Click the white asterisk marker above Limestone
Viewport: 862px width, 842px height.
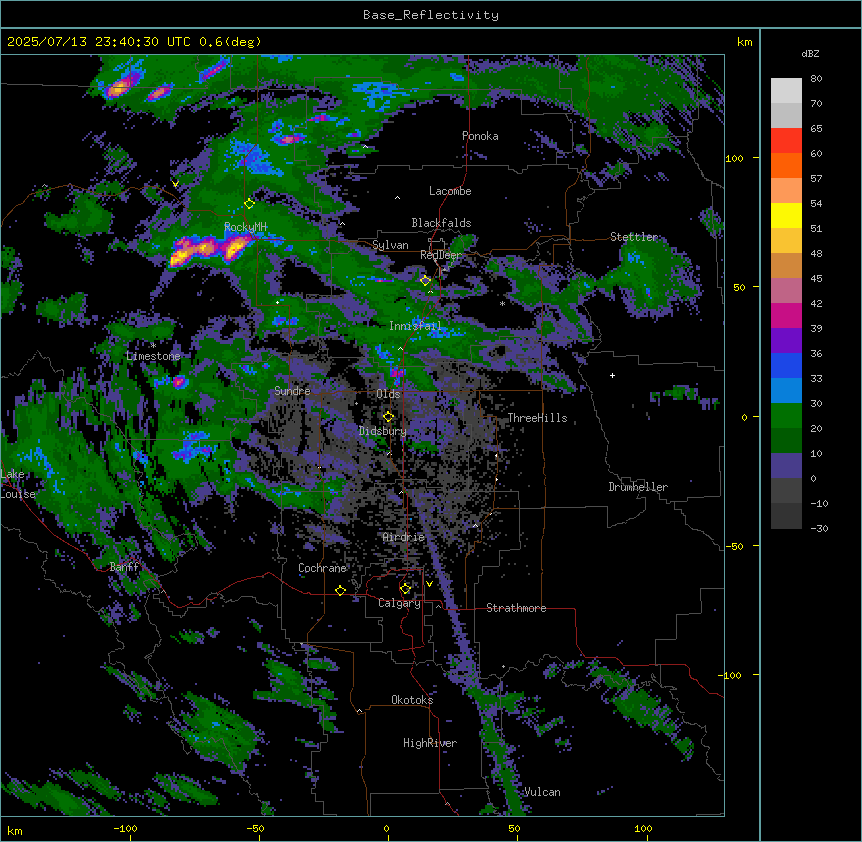coord(153,345)
